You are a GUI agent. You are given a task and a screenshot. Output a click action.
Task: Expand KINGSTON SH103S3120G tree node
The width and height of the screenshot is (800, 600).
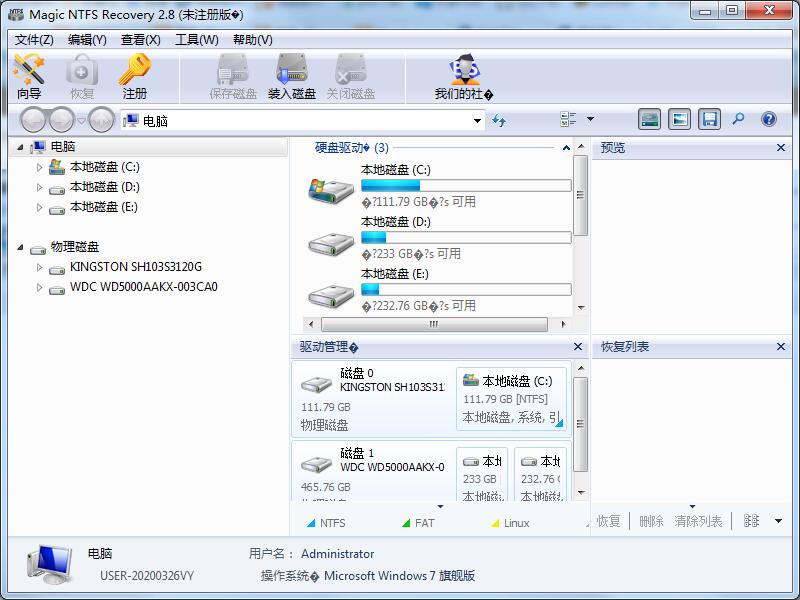39,267
